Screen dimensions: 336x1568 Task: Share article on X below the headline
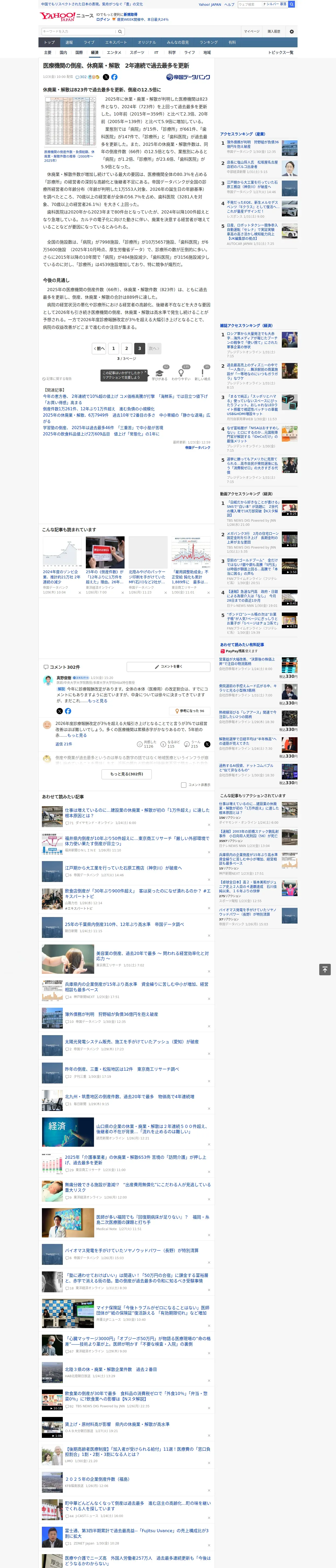[105, 77]
